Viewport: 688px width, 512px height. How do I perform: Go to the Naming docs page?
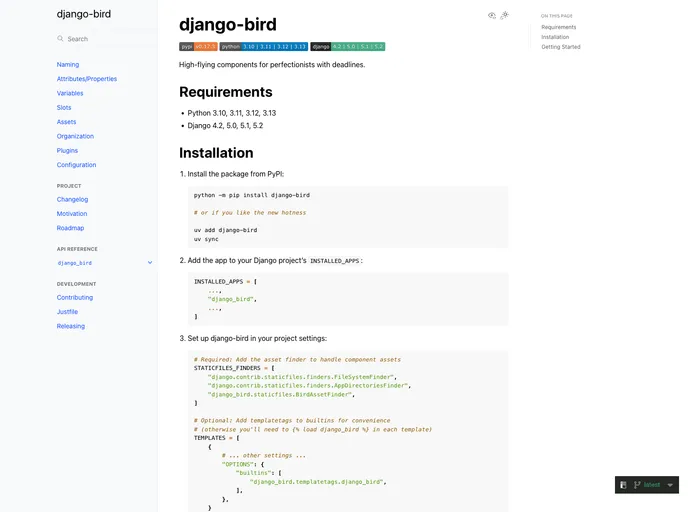pyautogui.click(x=68, y=64)
